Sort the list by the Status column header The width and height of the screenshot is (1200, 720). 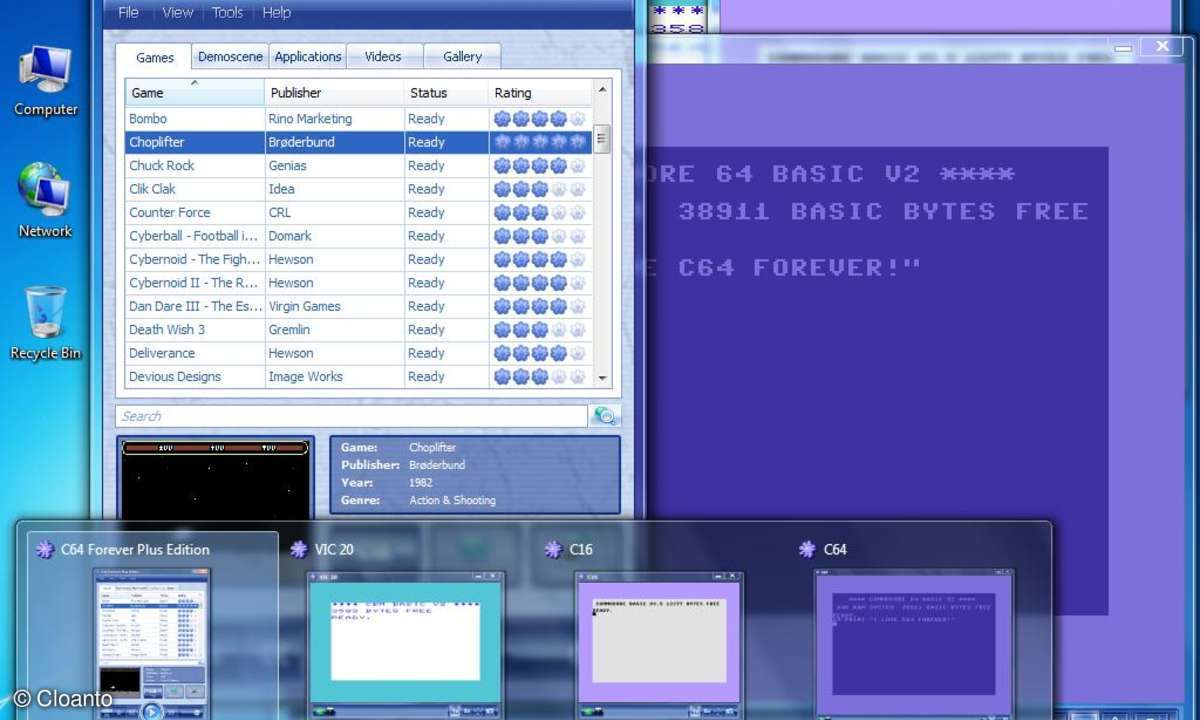point(446,93)
